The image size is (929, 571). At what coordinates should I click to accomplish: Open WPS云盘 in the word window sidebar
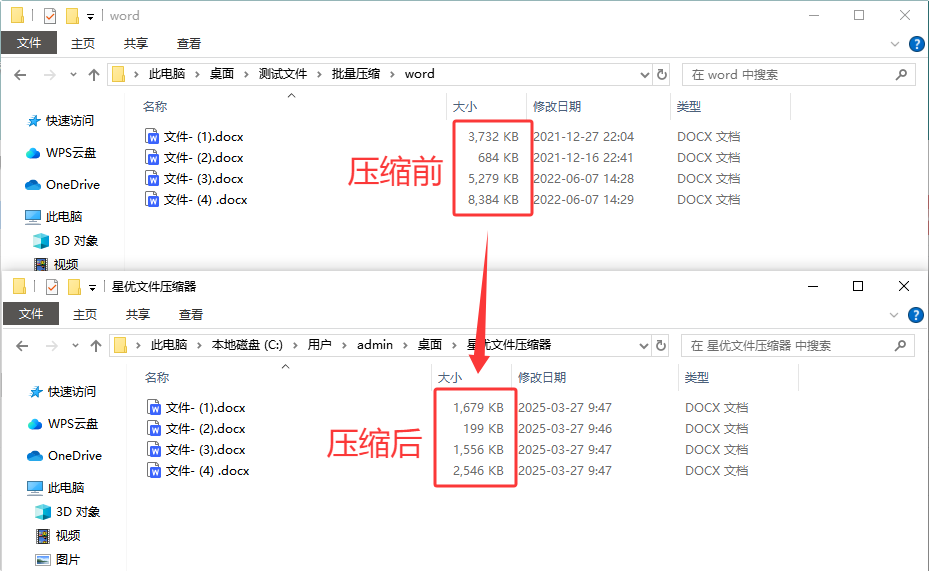click(x=71, y=153)
